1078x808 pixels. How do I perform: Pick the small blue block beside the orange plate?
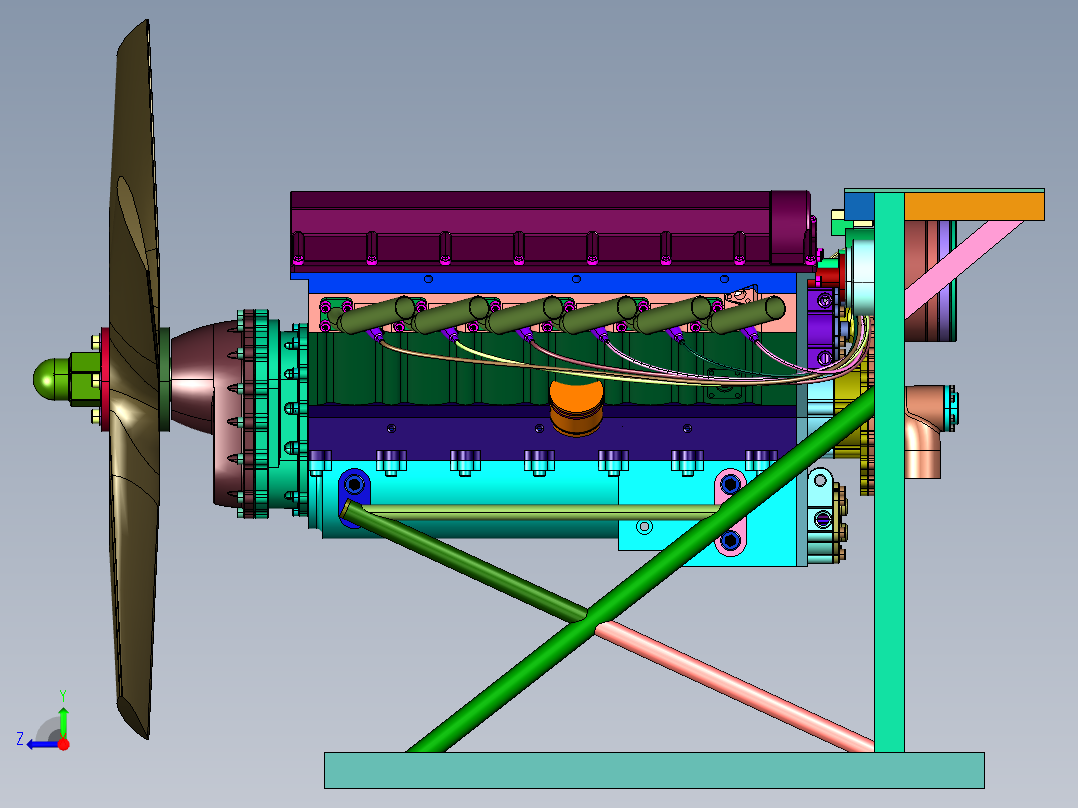(x=859, y=207)
